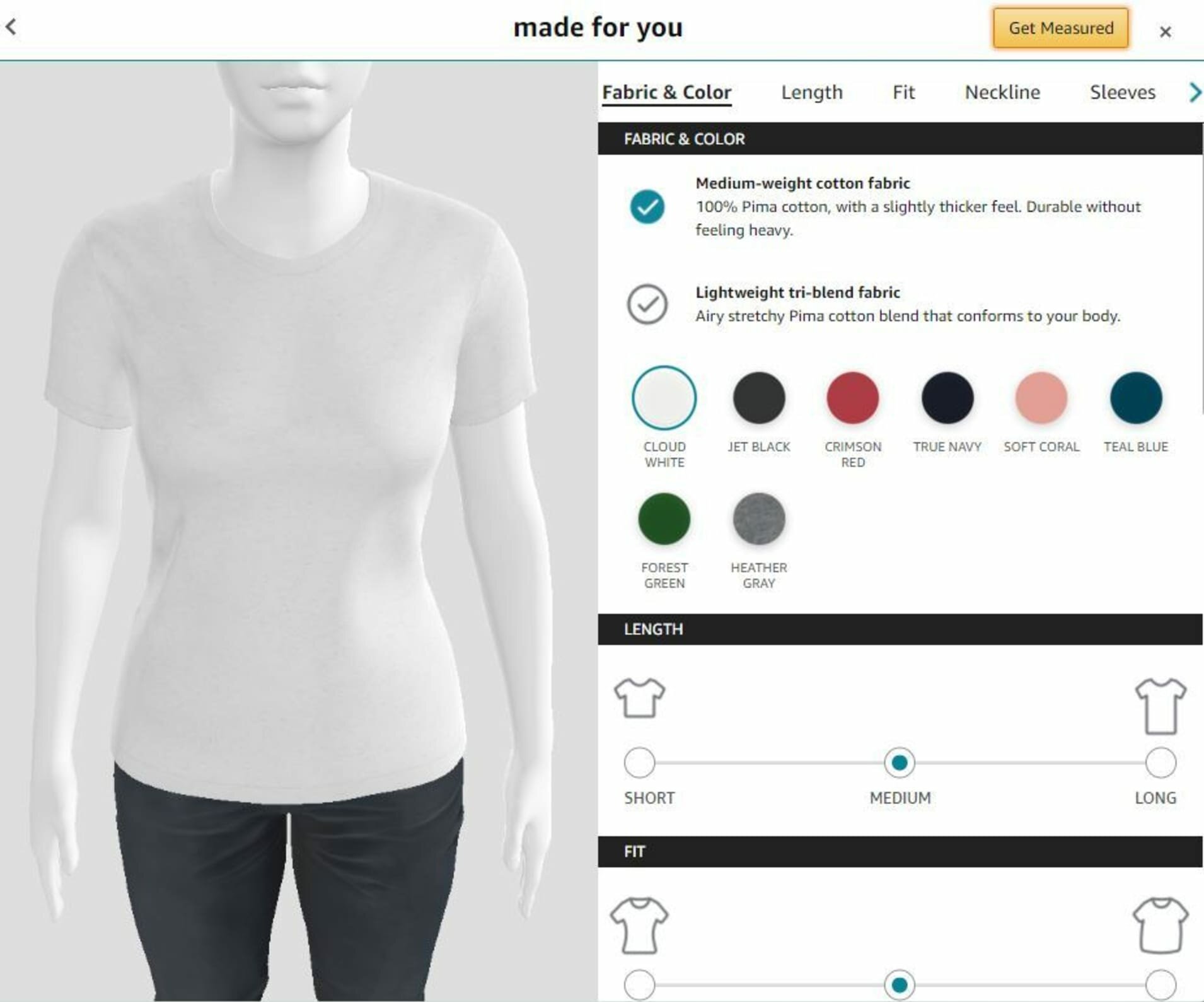Click the long t-shirt length icon
1204x1002 pixels.
click(x=1161, y=706)
